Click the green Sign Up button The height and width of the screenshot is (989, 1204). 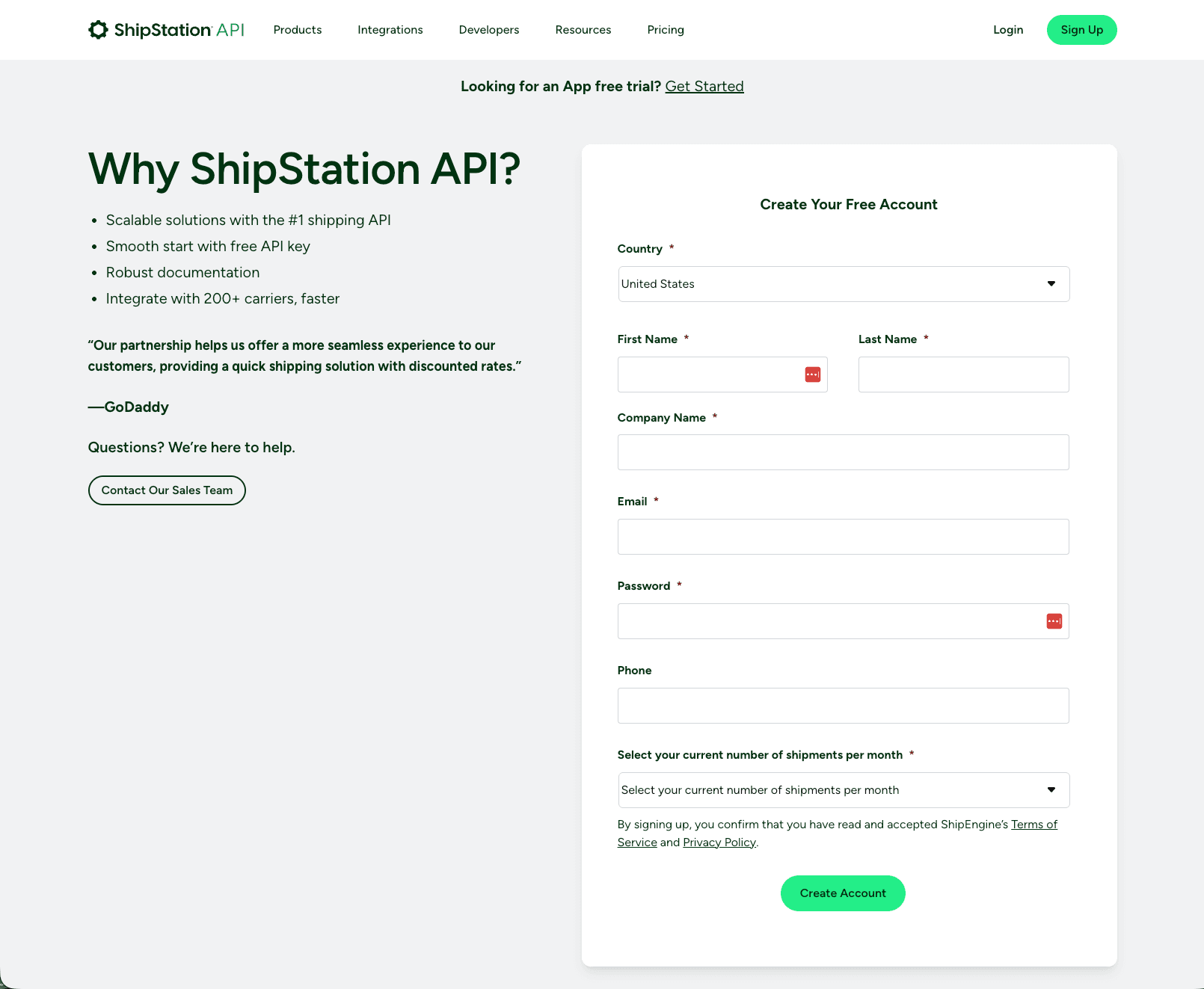pyautogui.click(x=1082, y=30)
